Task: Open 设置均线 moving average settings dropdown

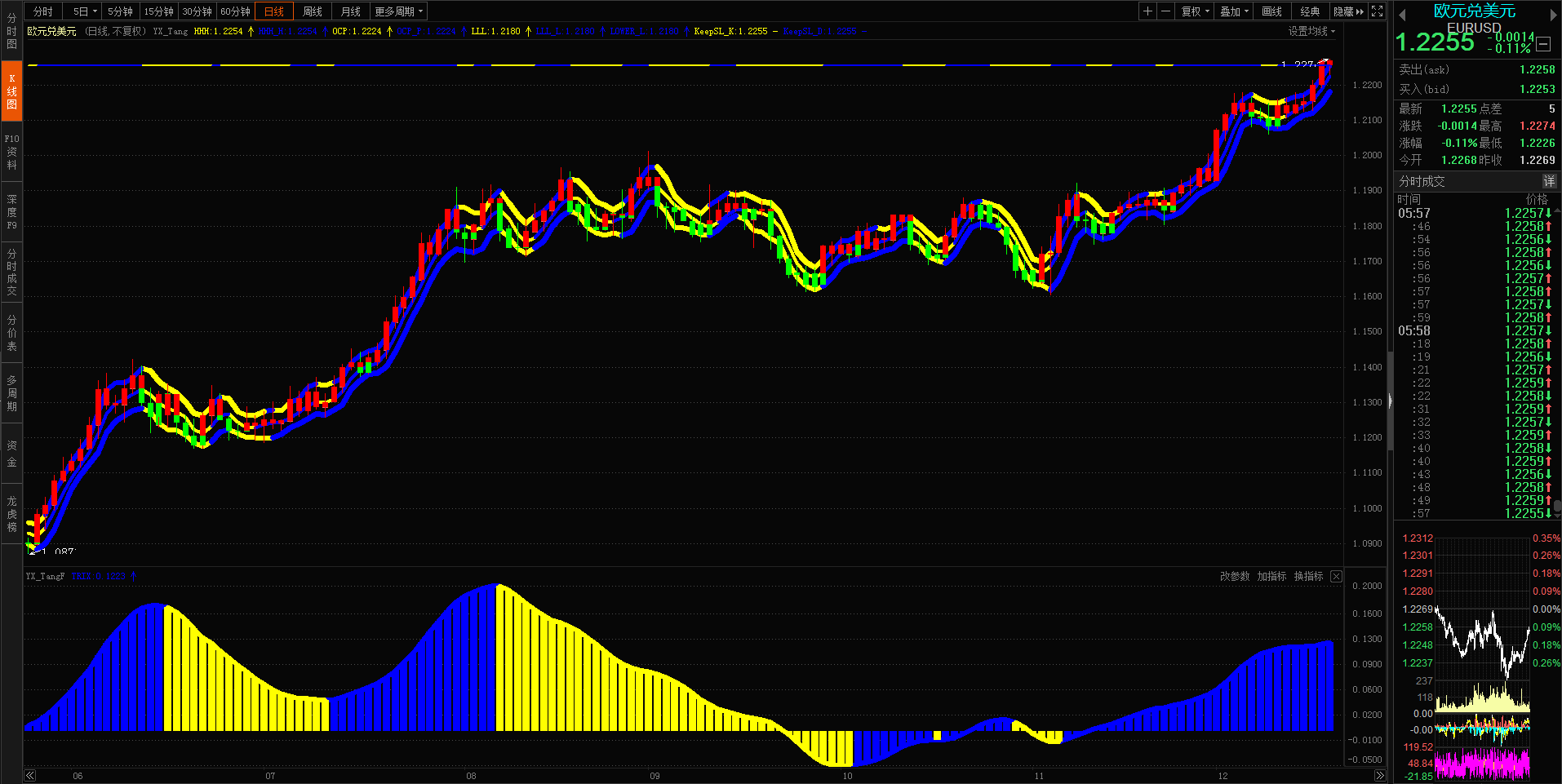Action: pyautogui.click(x=1311, y=31)
